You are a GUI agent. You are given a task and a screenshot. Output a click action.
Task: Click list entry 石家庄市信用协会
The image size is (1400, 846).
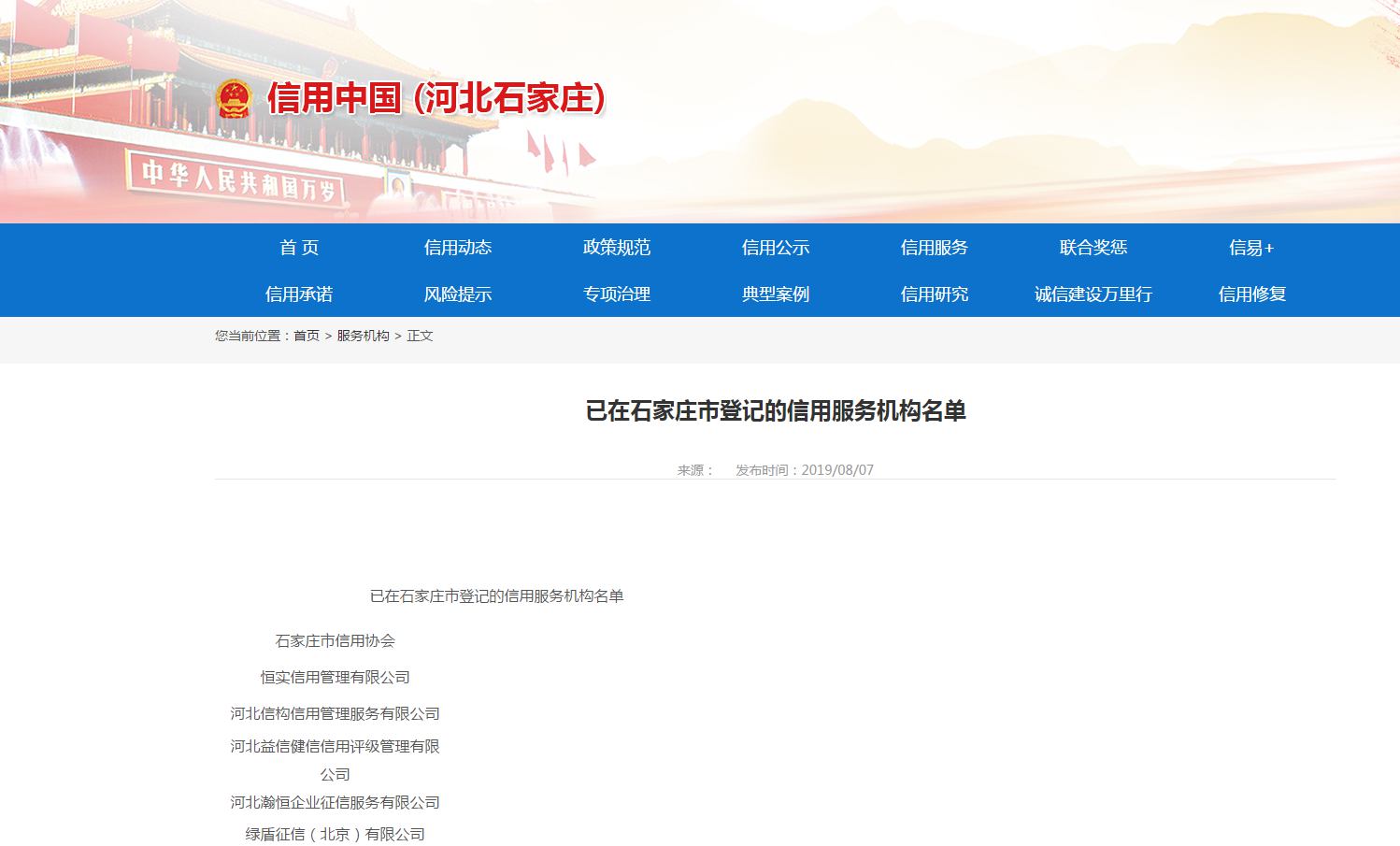(x=336, y=640)
